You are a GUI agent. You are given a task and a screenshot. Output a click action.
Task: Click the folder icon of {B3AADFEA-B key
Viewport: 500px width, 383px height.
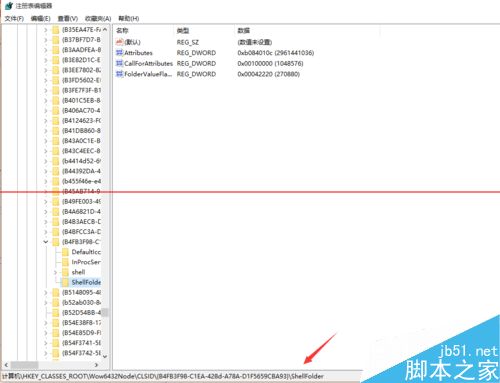click(56, 50)
